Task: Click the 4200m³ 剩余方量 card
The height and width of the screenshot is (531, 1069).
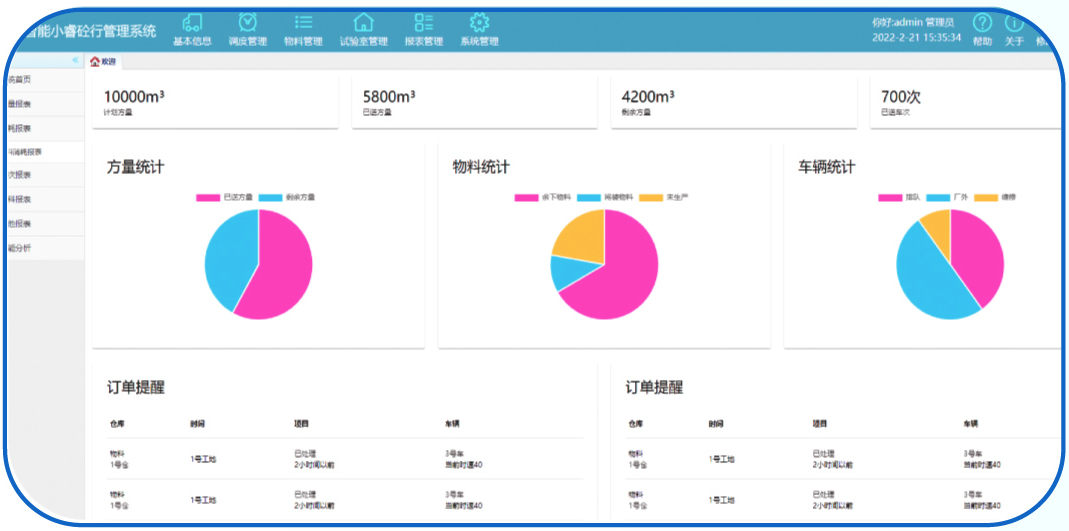Action: coord(733,102)
